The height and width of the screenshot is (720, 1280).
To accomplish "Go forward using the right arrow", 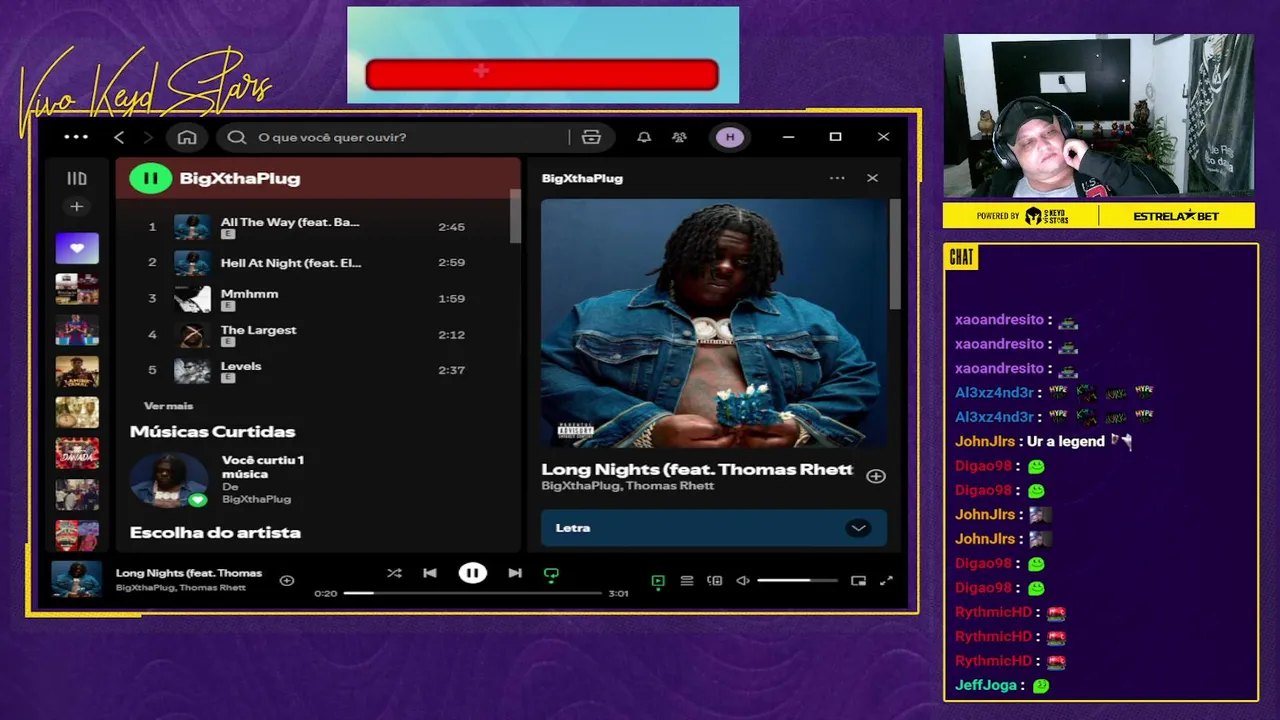I will click(x=148, y=137).
